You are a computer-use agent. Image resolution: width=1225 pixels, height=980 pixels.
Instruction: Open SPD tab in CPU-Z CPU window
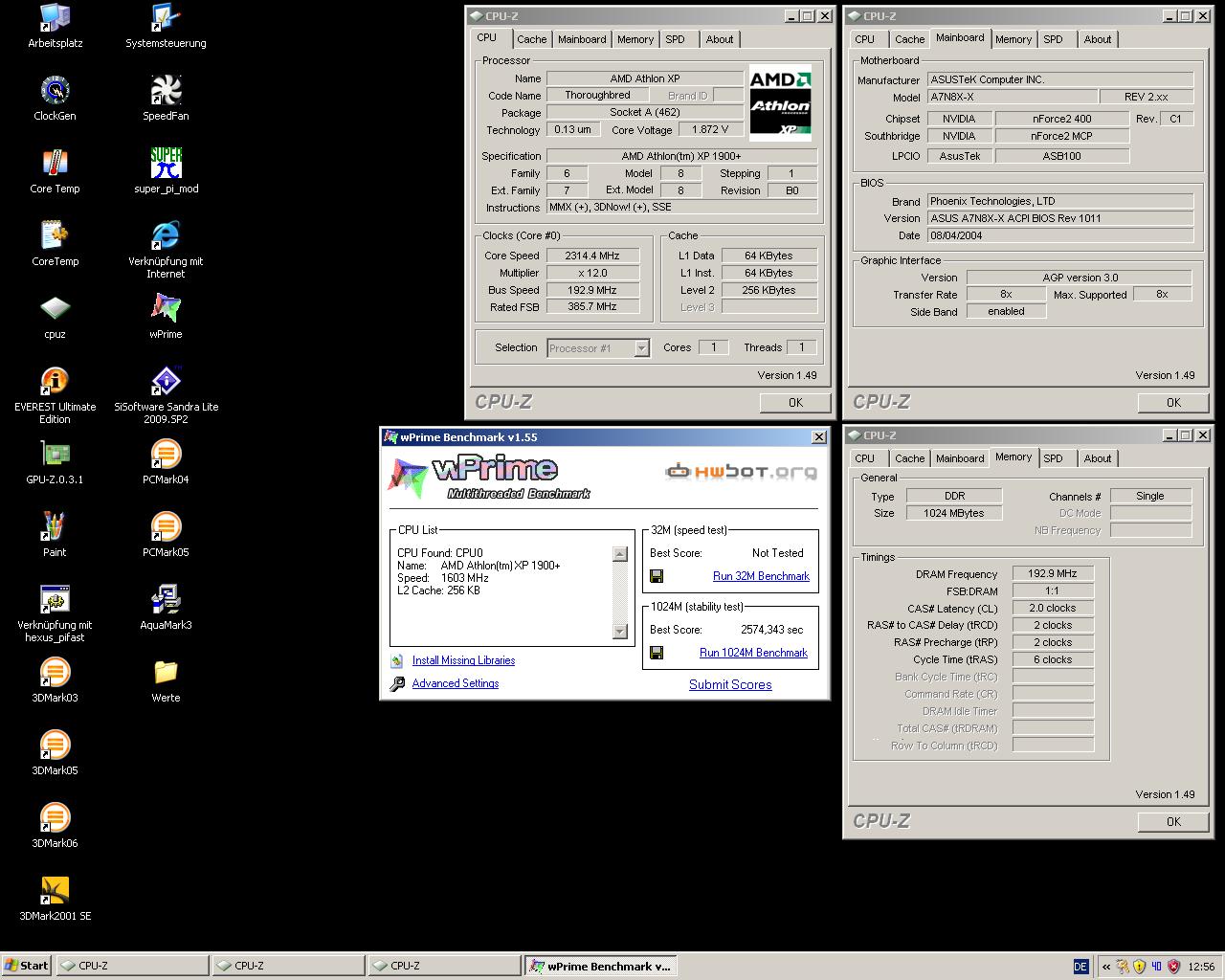676,39
